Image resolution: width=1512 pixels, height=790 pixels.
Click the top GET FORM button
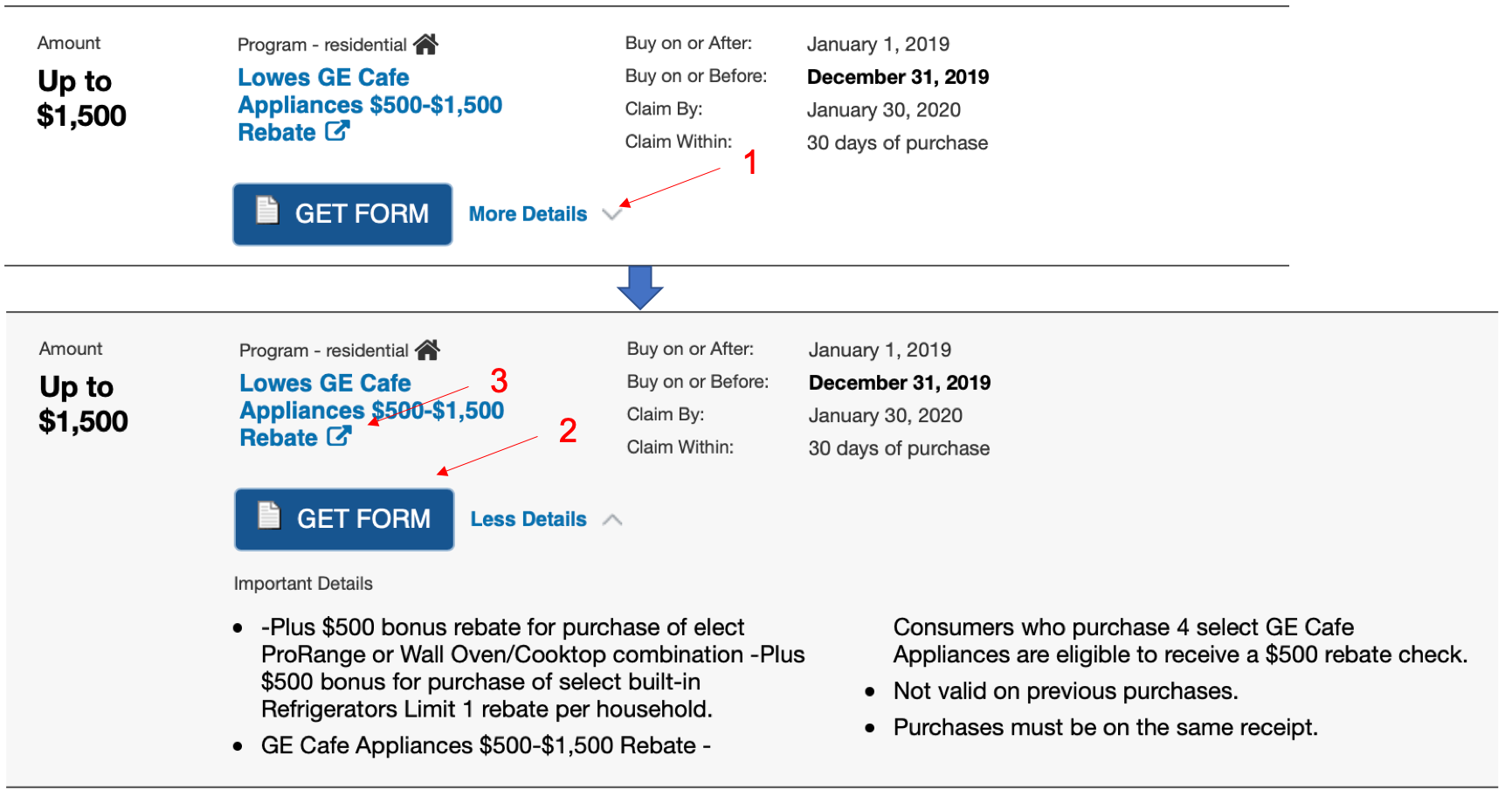(x=342, y=213)
